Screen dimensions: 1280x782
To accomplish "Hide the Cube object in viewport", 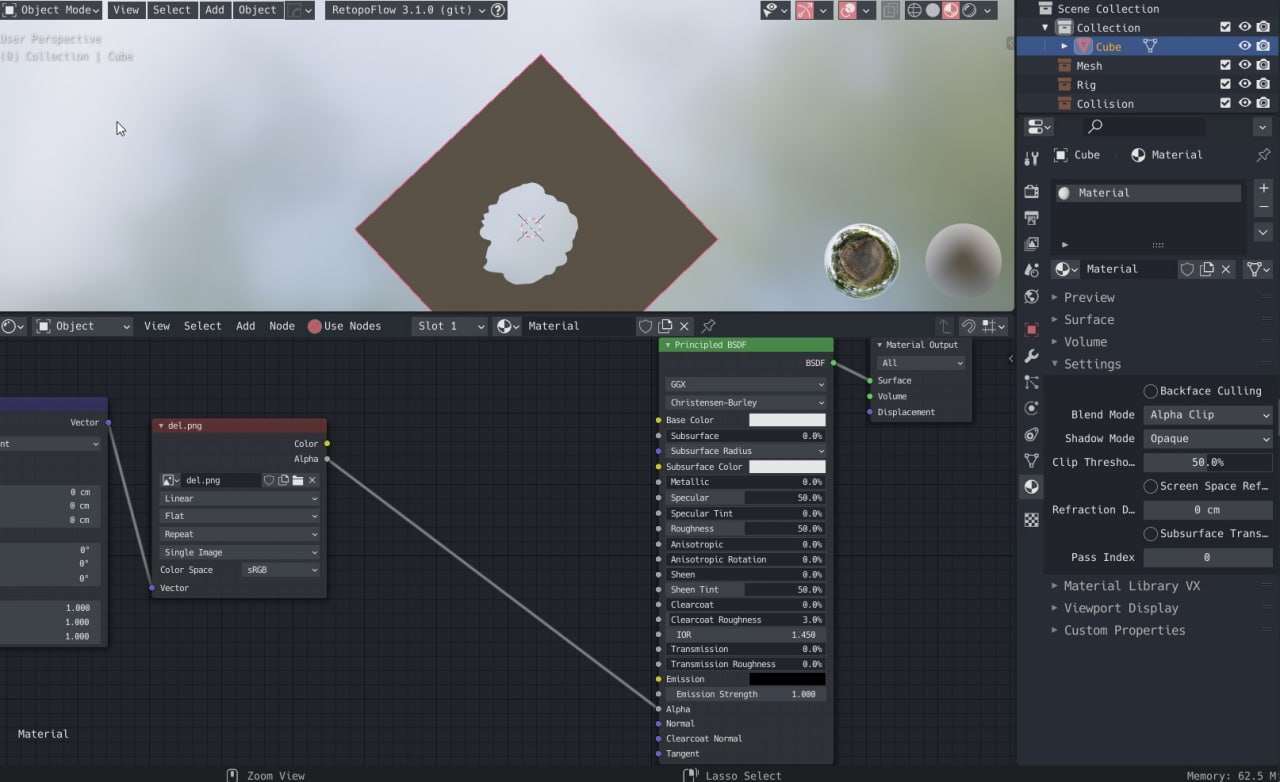I will (1245, 46).
